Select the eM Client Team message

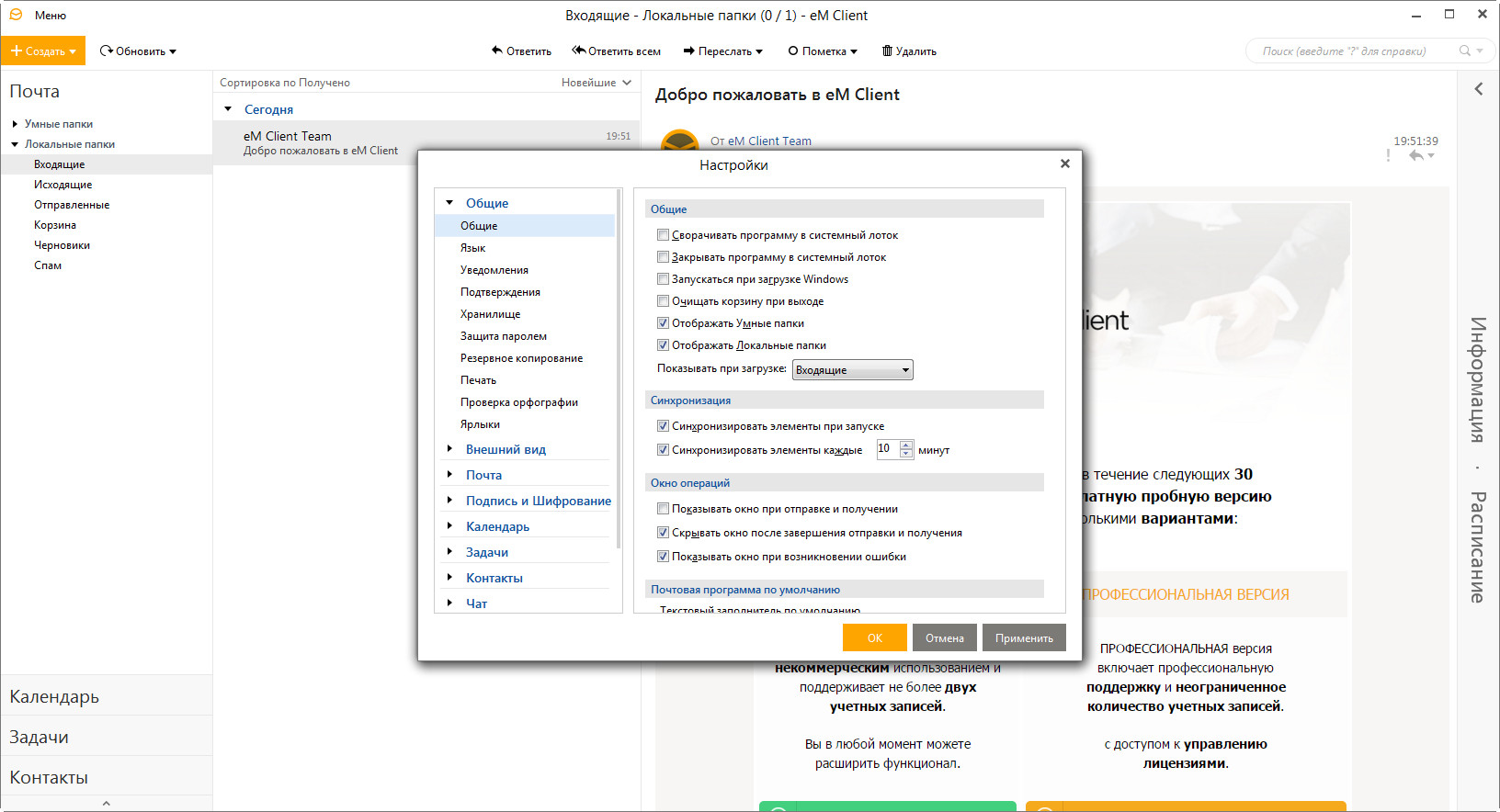click(x=426, y=142)
